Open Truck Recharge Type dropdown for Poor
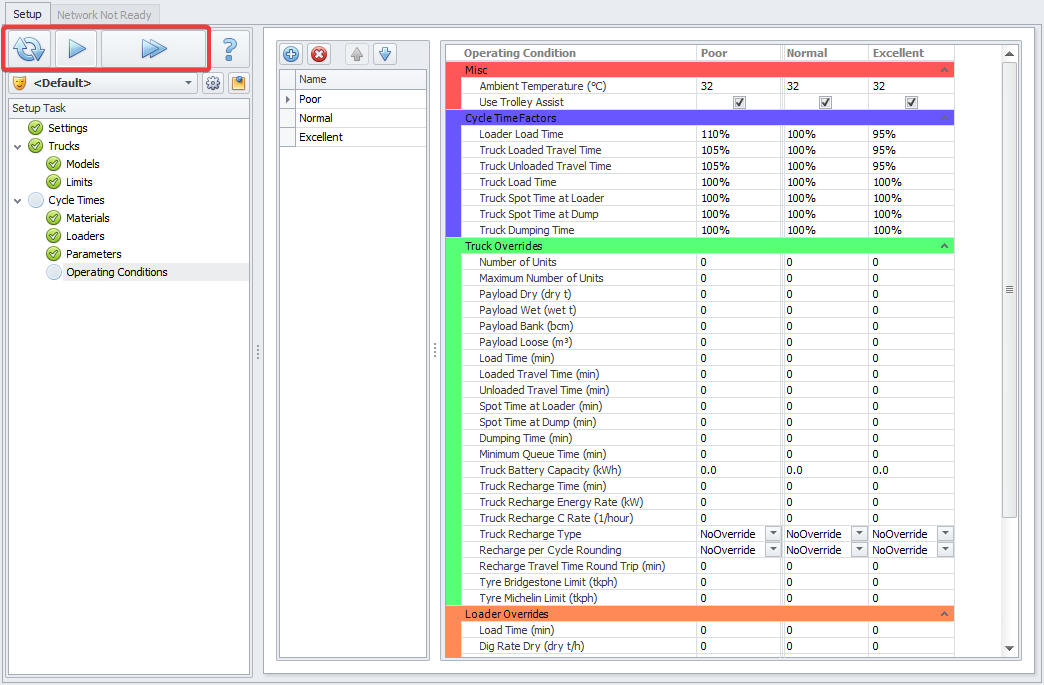 pyautogui.click(x=772, y=534)
